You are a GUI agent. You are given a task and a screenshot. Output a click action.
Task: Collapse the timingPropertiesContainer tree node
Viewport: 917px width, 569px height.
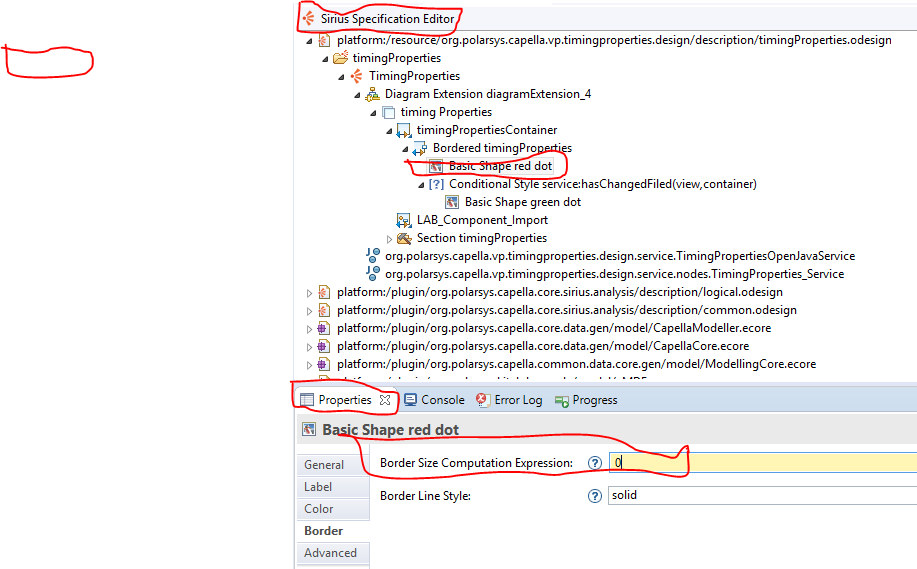click(390, 131)
